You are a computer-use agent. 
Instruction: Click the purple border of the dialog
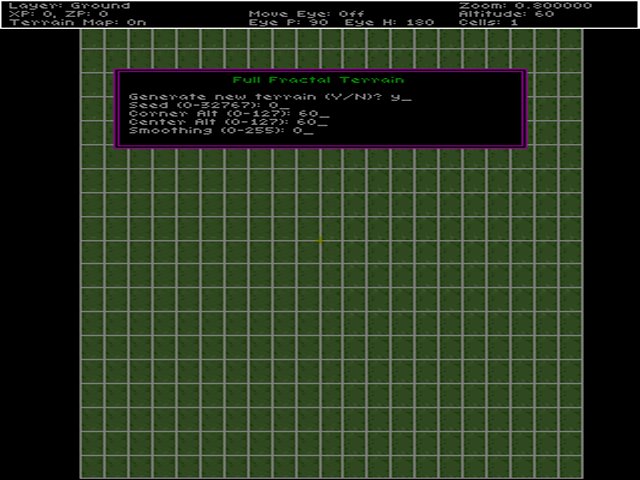click(x=117, y=110)
